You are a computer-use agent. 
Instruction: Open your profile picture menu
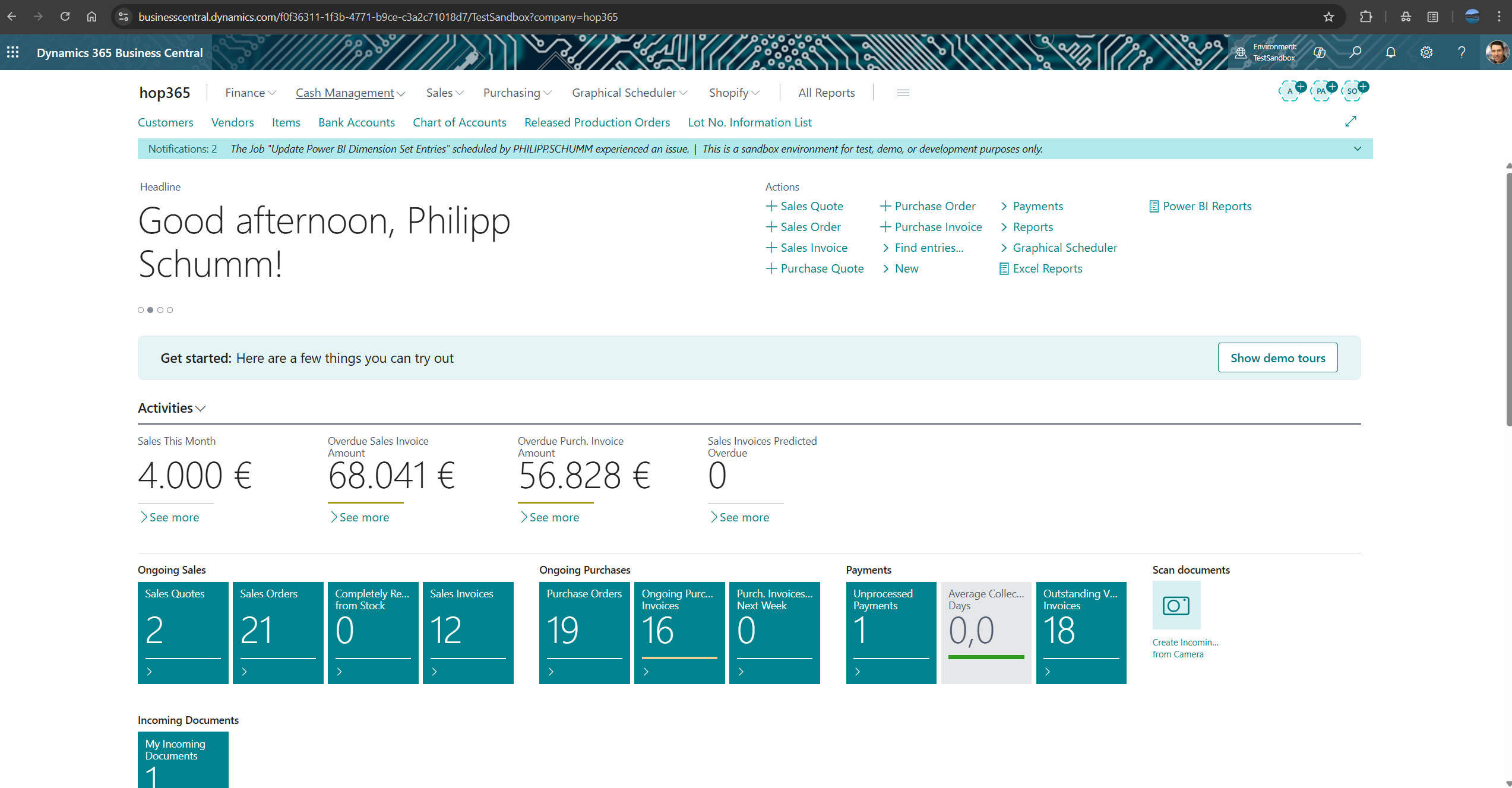(x=1498, y=52)
